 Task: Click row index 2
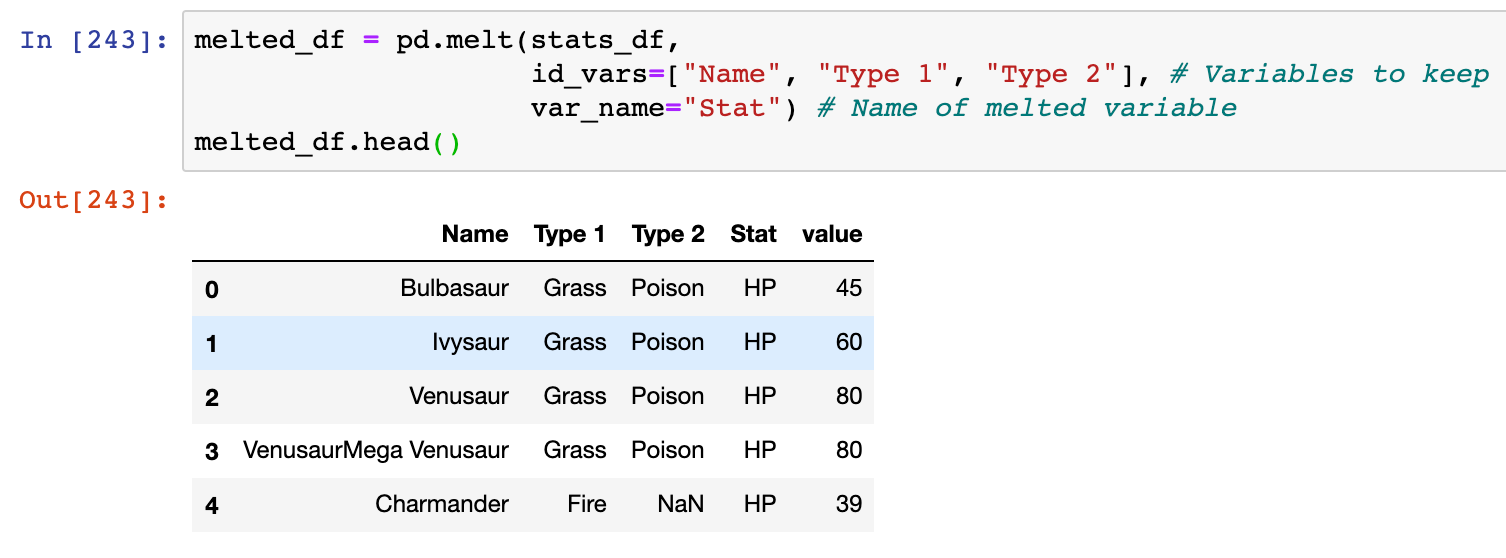click(x=211, y=398)
